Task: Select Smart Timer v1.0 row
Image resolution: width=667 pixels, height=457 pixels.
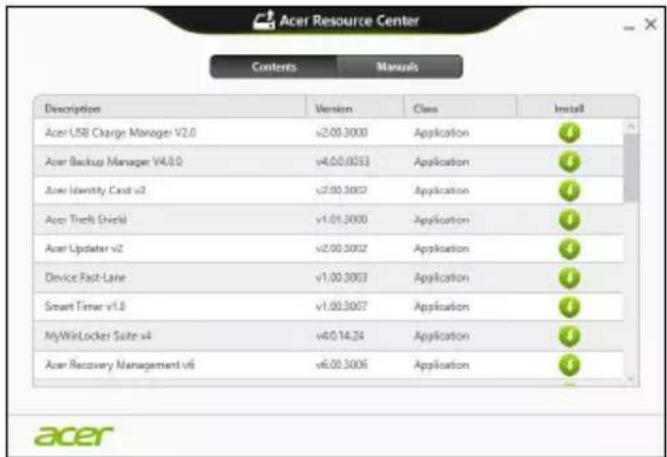Action: click(x=329, y=307)
